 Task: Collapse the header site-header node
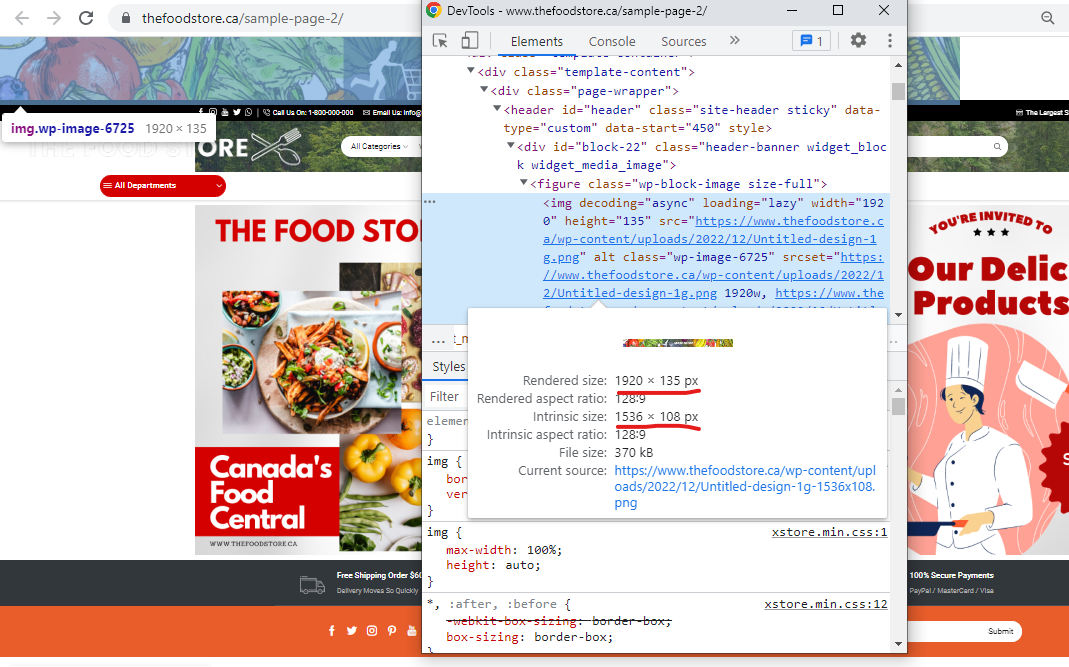coord(497,108)
